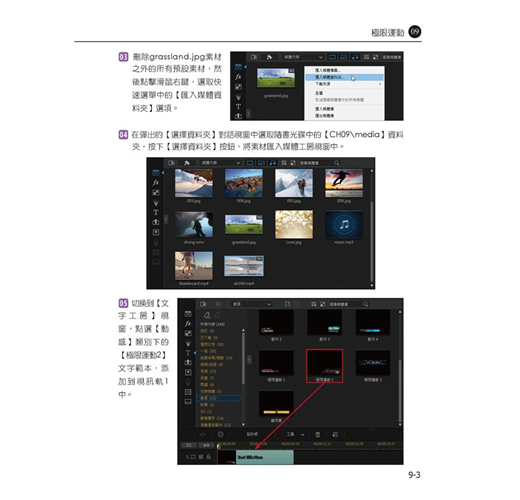The height and width of the screenshot is (500, 520).
Task: Open the music.mp3 audio note thumbnail
Action: point(344,224)
